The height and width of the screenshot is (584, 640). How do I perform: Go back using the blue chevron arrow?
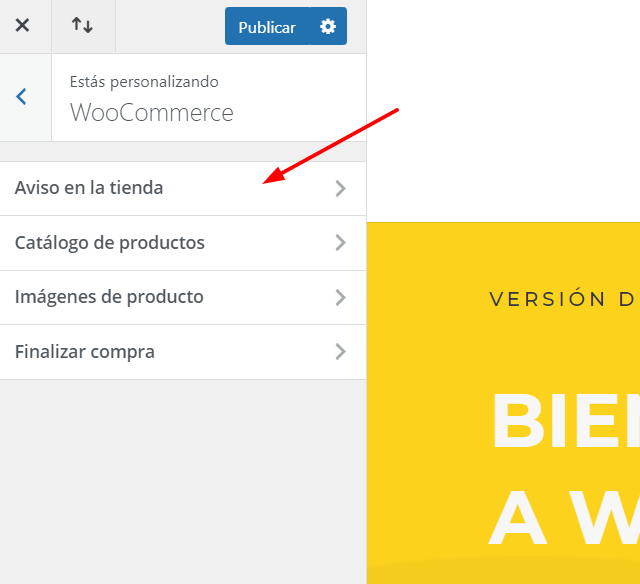(x=22, y=97)
